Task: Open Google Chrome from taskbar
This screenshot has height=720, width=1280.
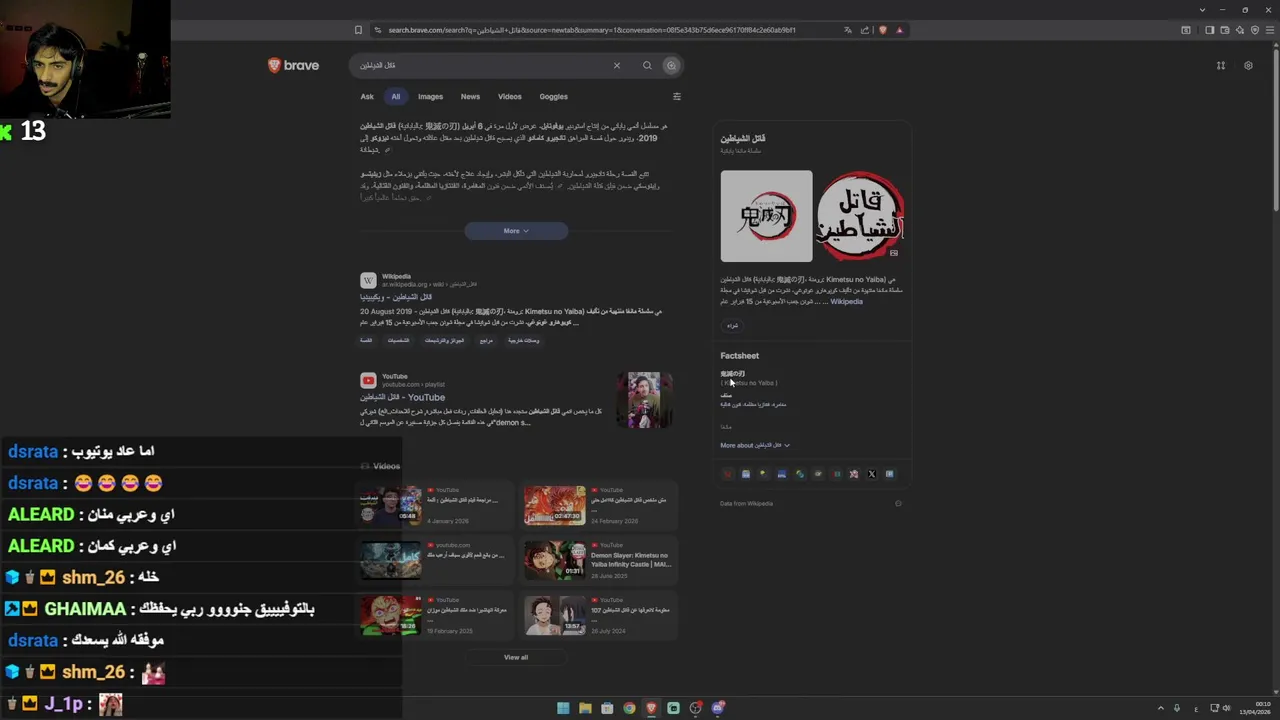Action: point(629,708)
